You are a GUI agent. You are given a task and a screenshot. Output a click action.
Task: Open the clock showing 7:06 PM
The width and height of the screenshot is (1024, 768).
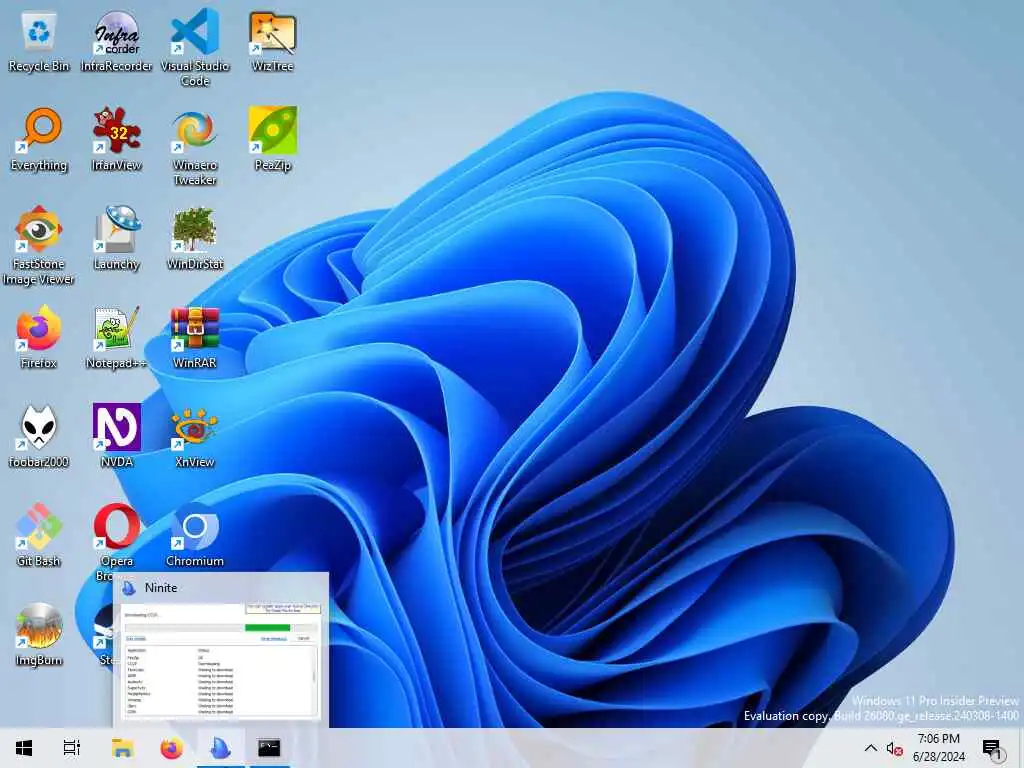coord(938,748)
